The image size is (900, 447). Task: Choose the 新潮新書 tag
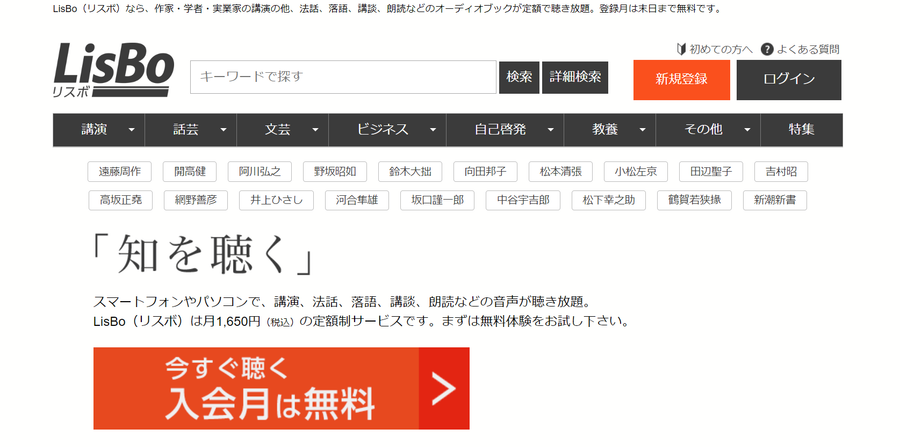tap(775, 201)
